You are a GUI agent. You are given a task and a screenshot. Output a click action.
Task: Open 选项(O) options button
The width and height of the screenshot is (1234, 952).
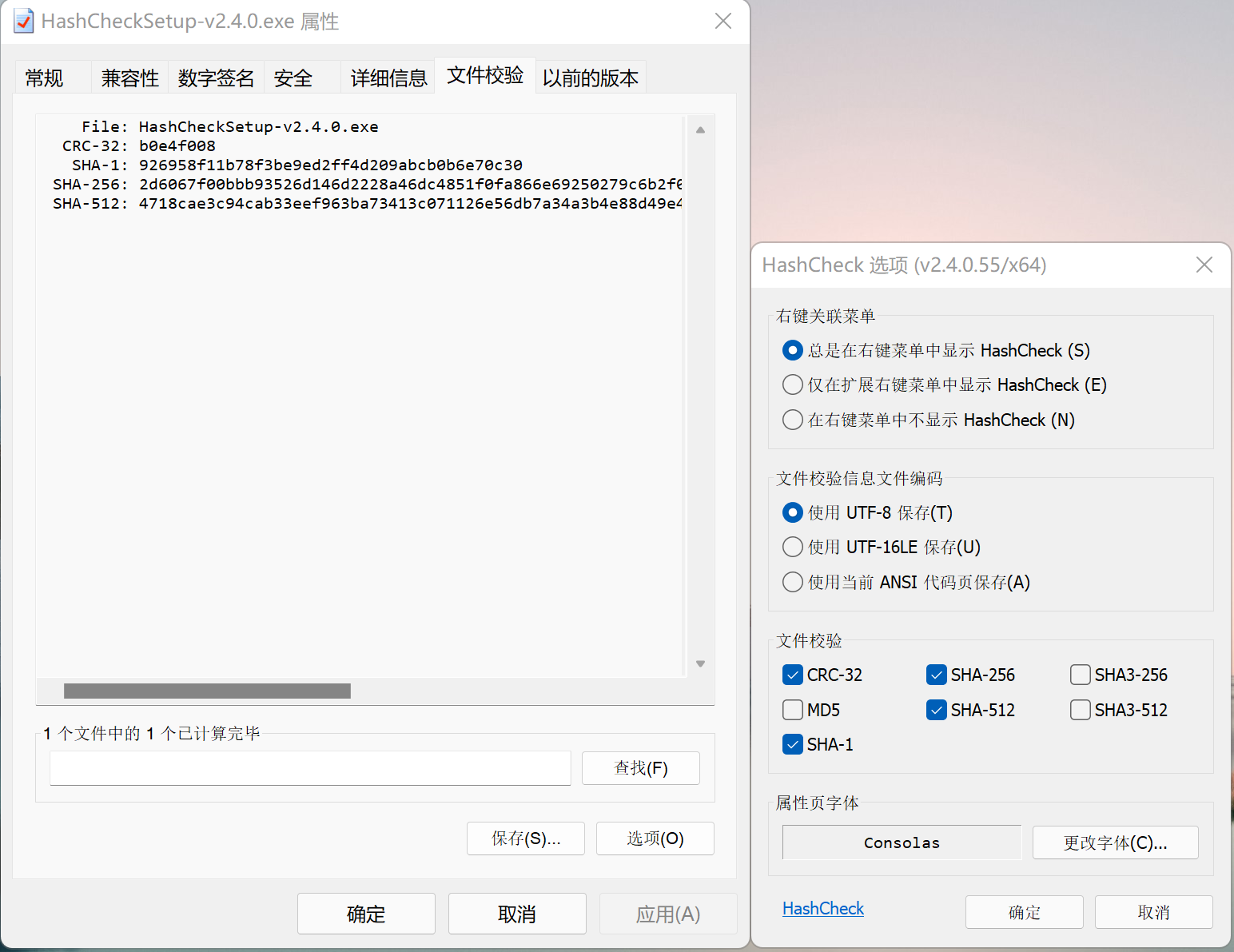pos(655,838)
